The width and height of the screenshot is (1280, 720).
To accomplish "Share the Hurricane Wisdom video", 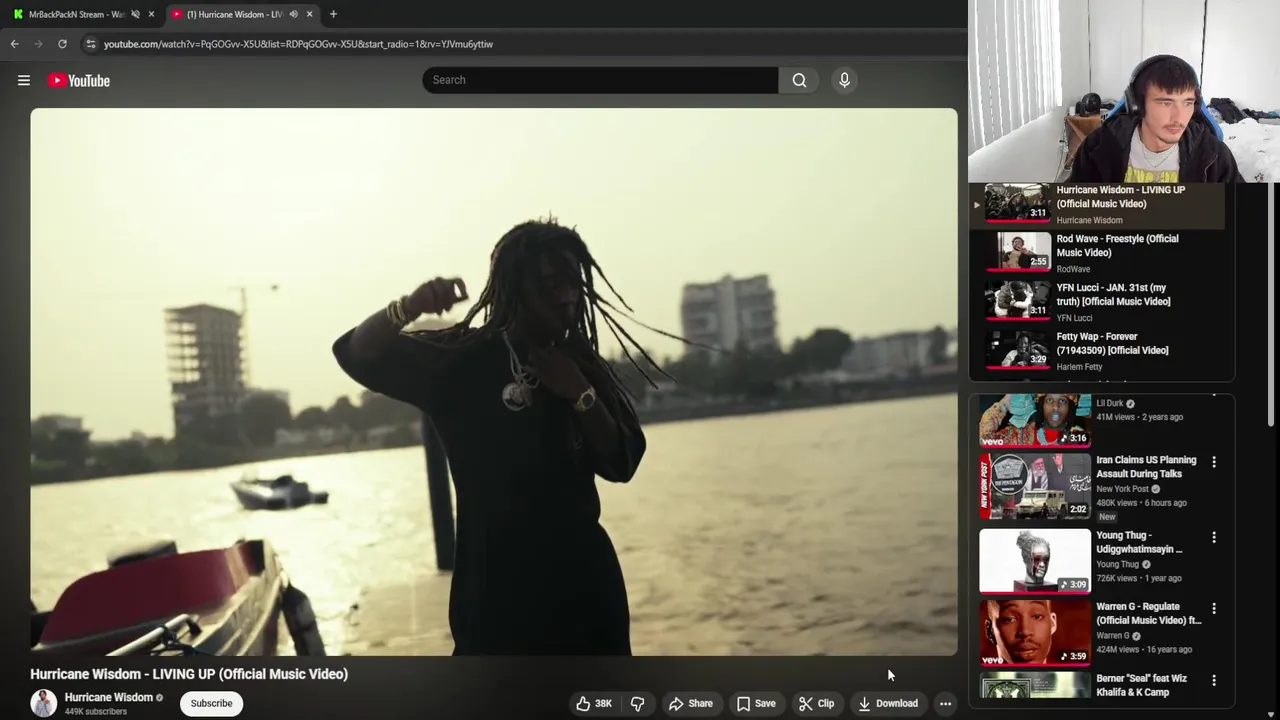I will pyautogui.click(x=691, y=704).
